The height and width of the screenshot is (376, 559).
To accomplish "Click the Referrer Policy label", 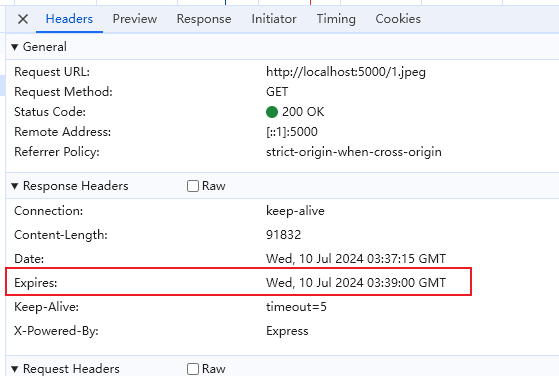I will (57, 152).
